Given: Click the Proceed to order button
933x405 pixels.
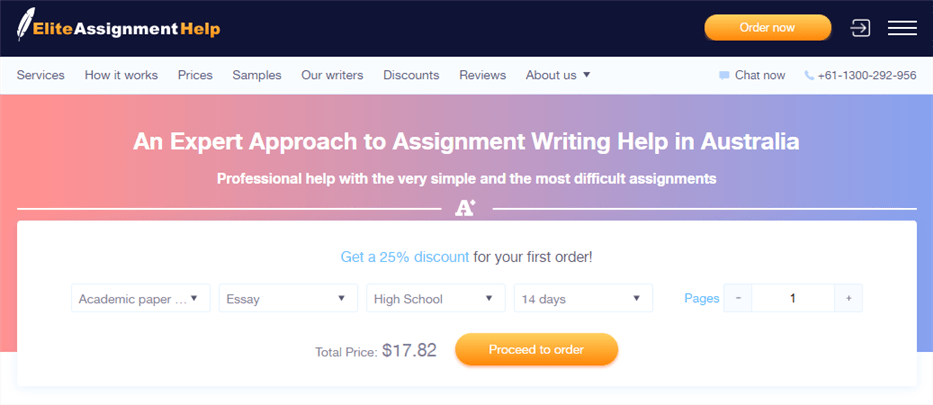Looking at the screenshot, I should tap(537, 350).
